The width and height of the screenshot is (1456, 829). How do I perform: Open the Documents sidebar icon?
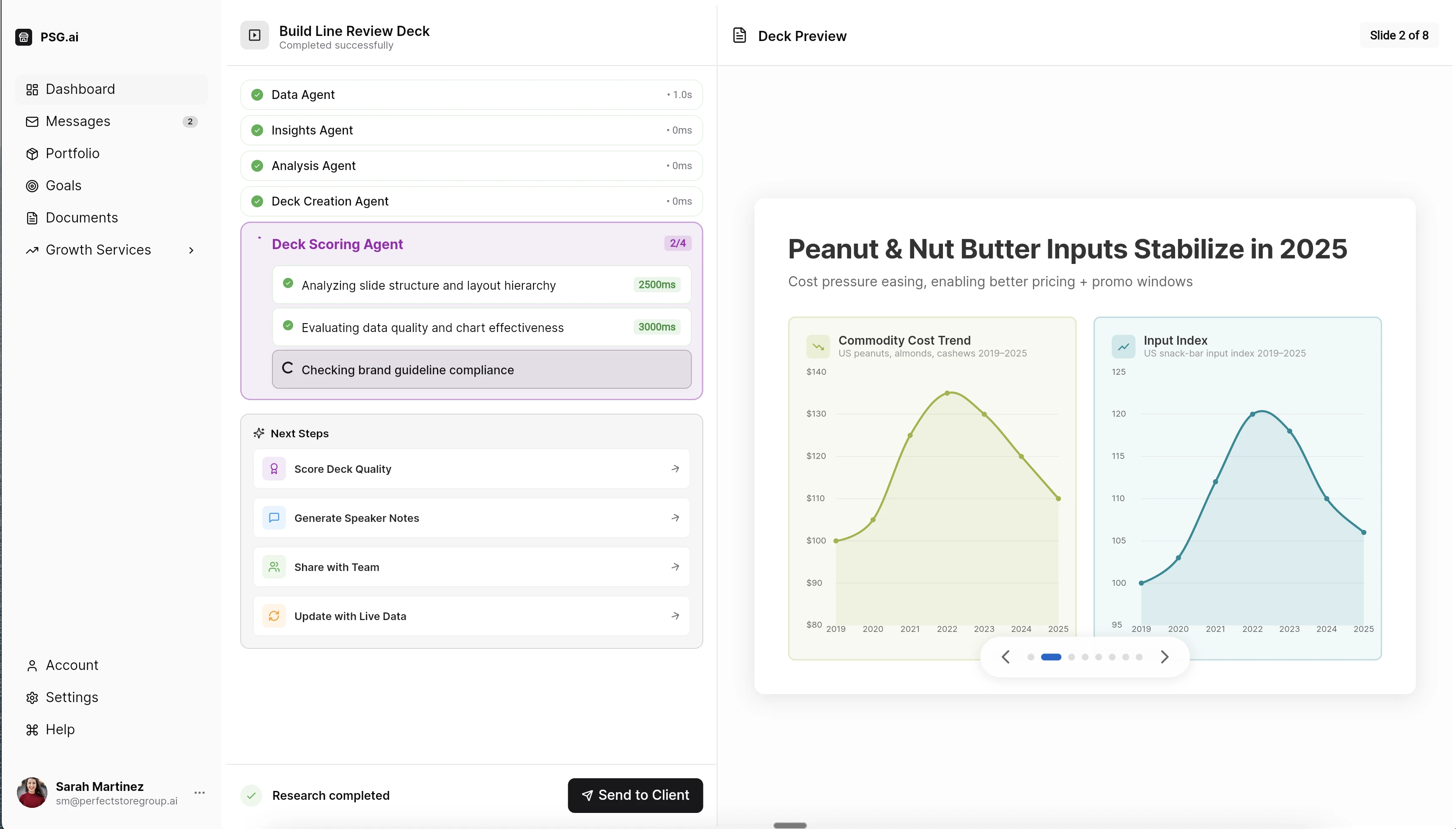click(32, 217)
